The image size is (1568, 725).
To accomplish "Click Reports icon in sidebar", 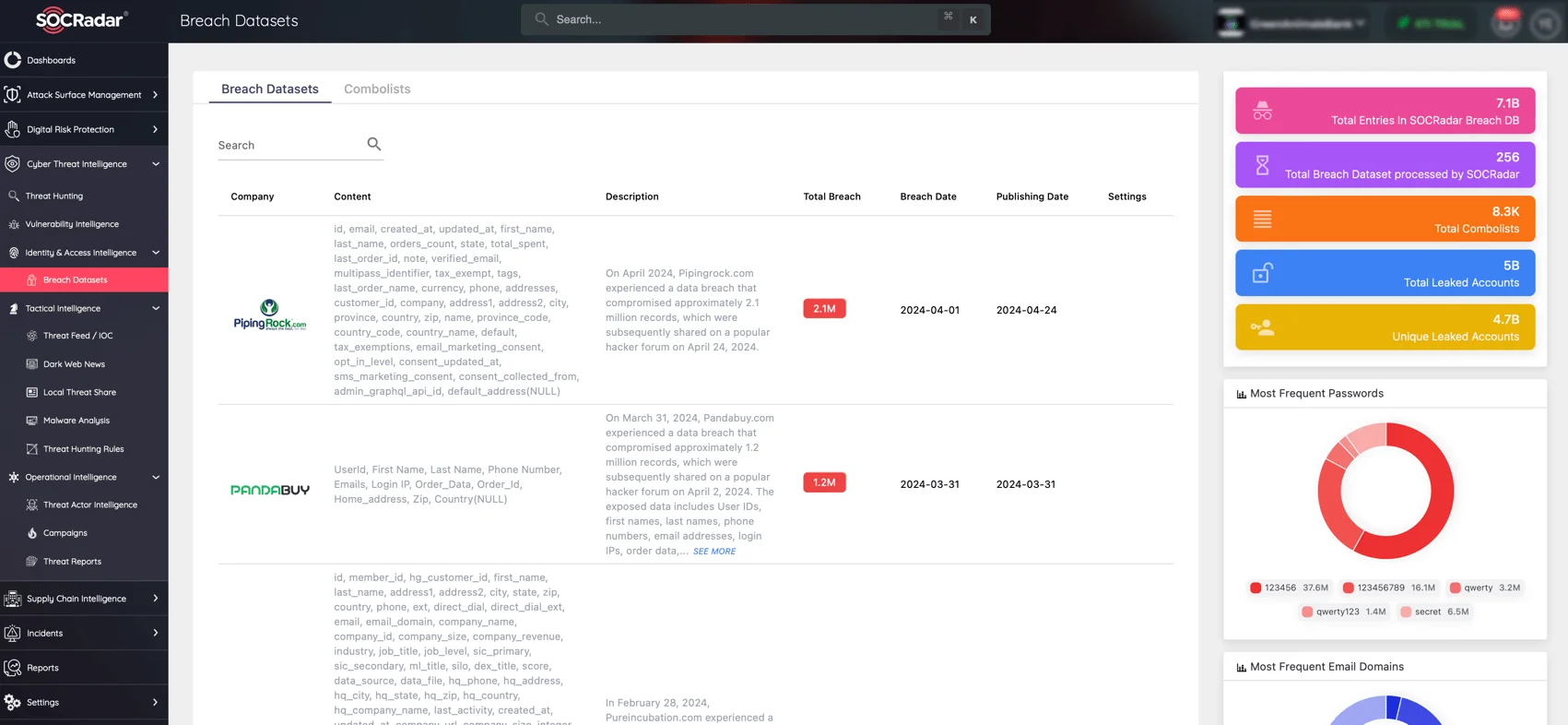I will 13,668.
